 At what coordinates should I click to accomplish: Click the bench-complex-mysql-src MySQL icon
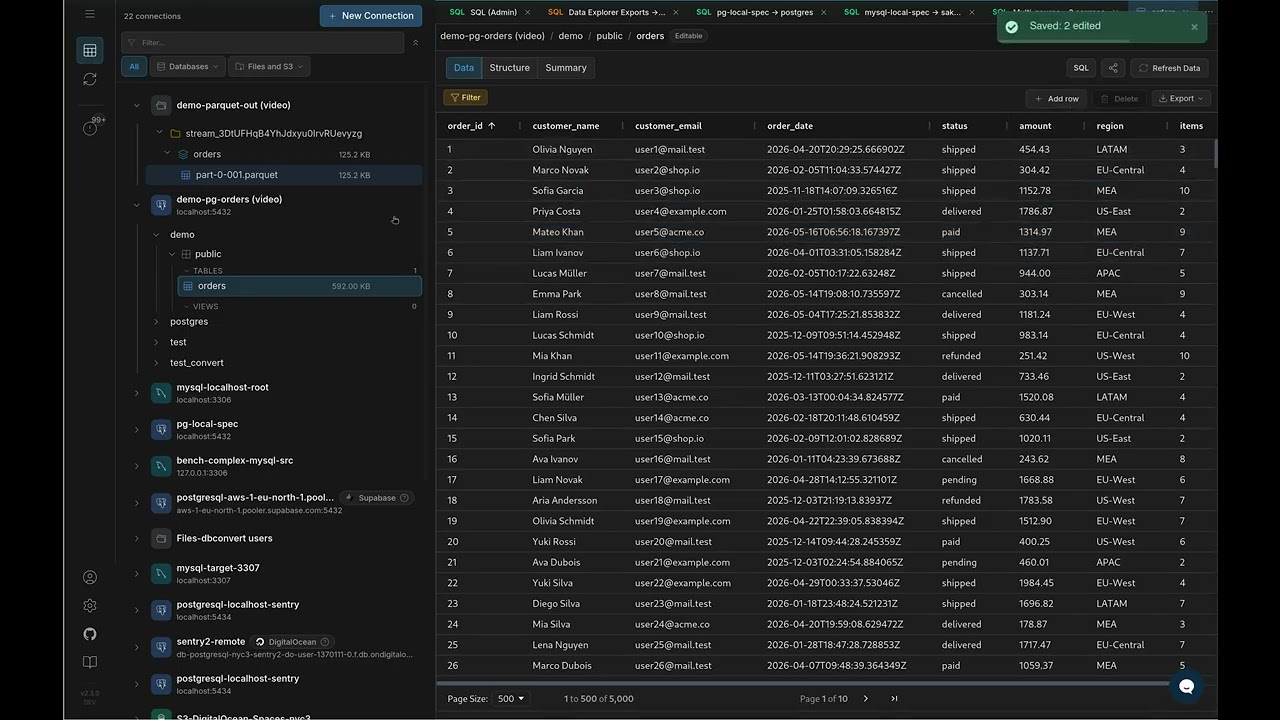(x=160, y=466)
